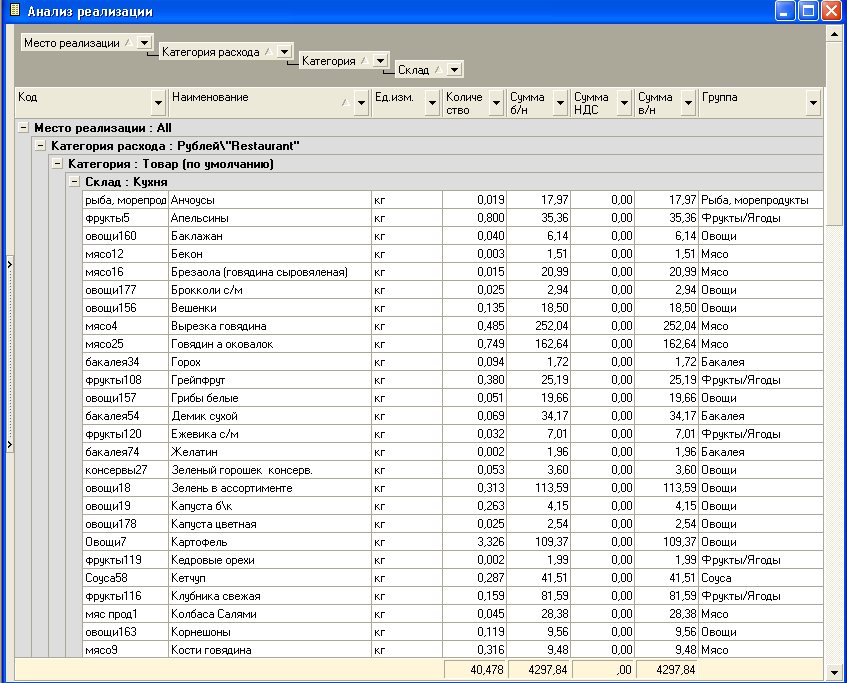Image resolution: width=847 pixels, height=683 pixels.
Task: Open the Наименование column filter dropdown
Action: click(x=360, y=102)
